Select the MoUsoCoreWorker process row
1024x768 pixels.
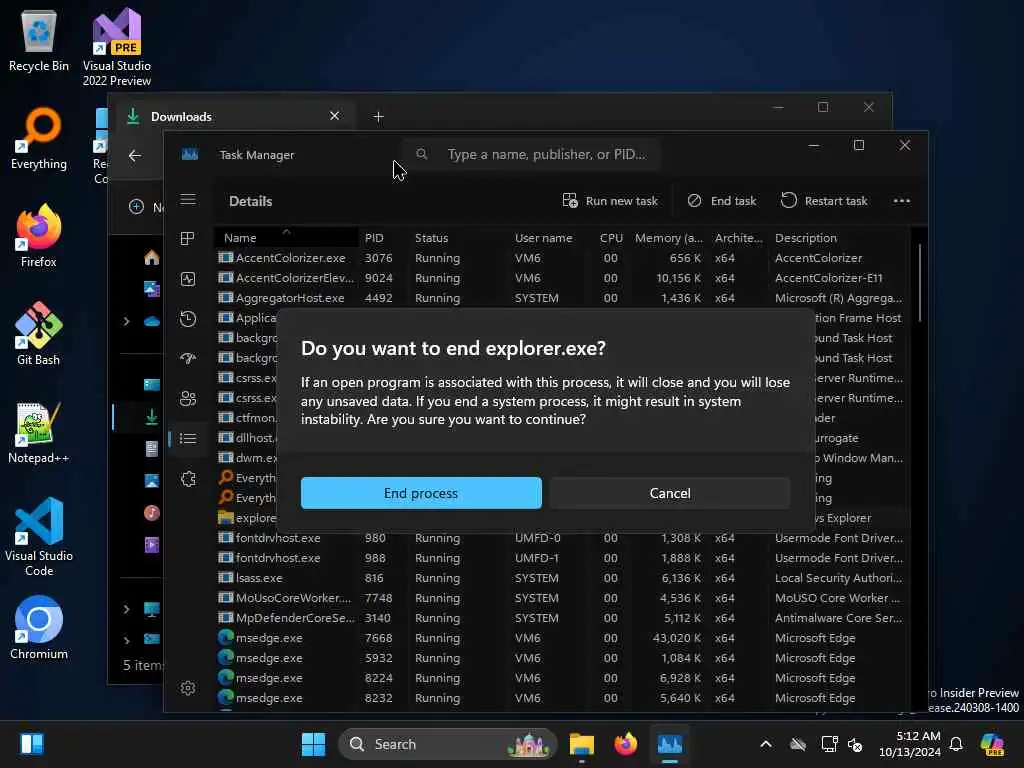562,598
